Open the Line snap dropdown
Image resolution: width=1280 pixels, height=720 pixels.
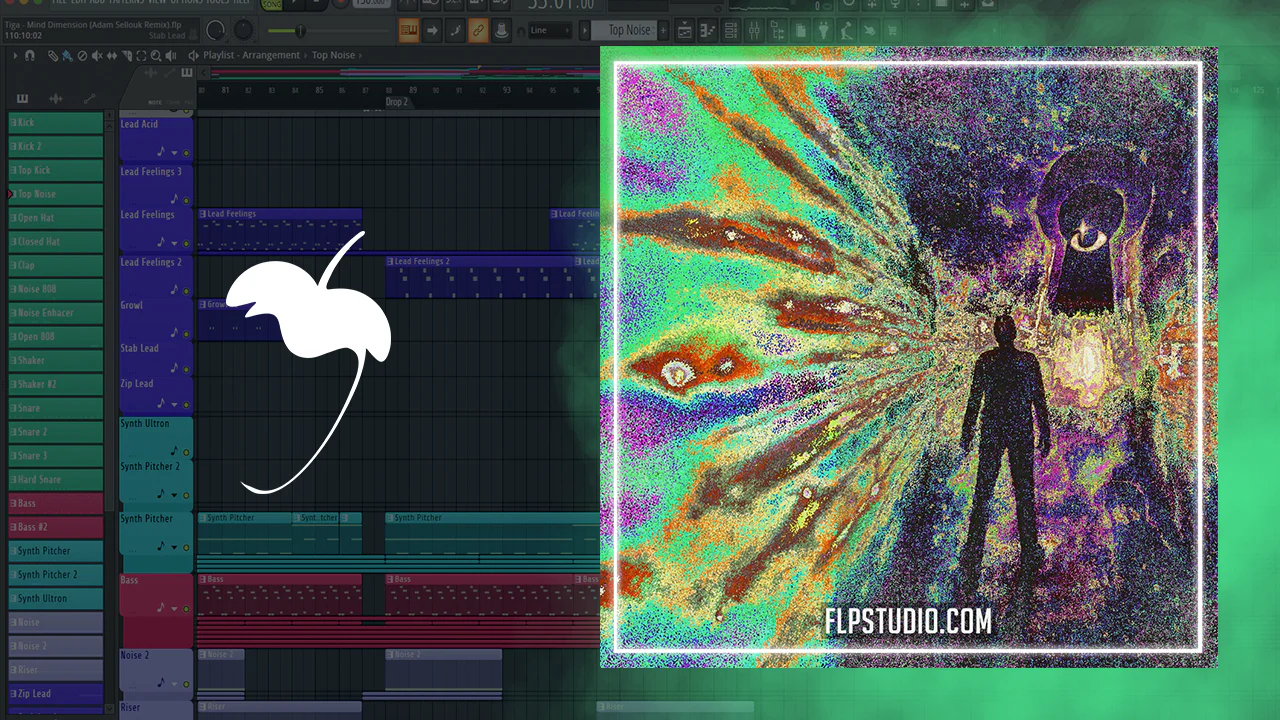pyautogui.click(x=551, y=30)
